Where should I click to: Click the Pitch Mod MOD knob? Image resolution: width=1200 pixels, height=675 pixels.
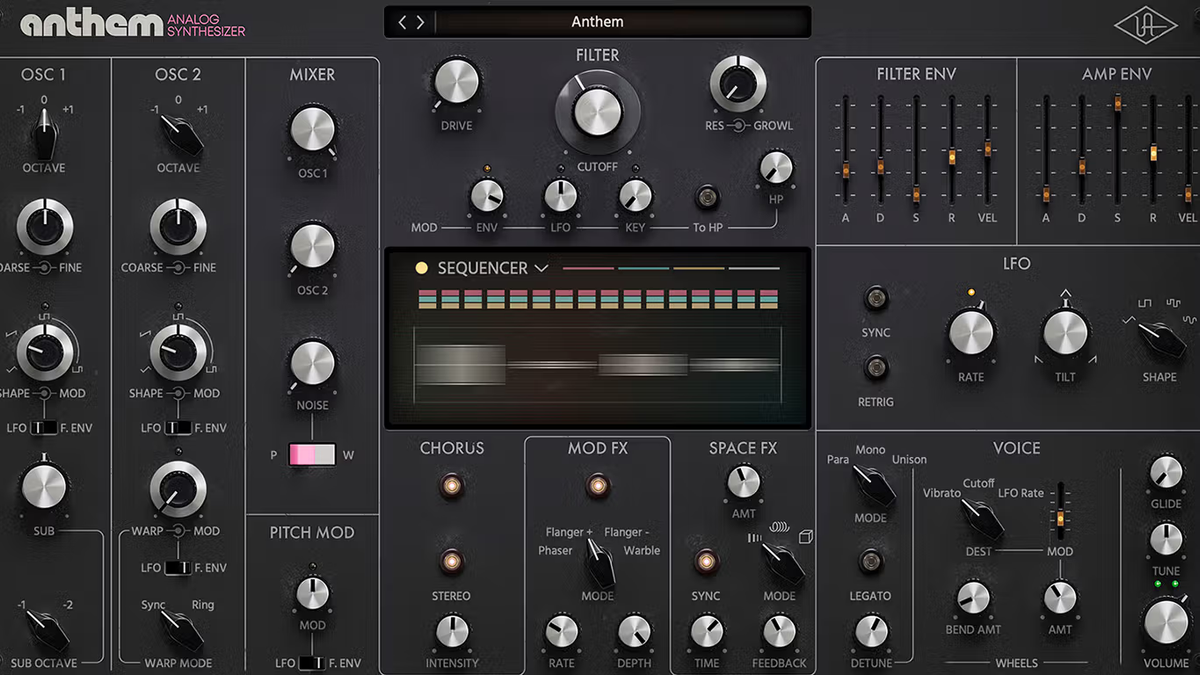pos(312,593)
